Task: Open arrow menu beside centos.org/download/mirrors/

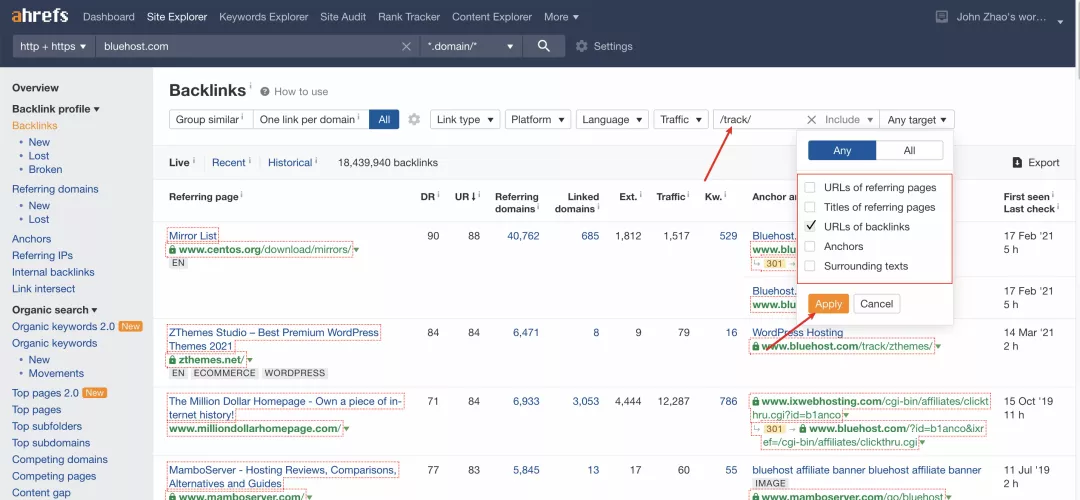Action: (x=356, y=249)
